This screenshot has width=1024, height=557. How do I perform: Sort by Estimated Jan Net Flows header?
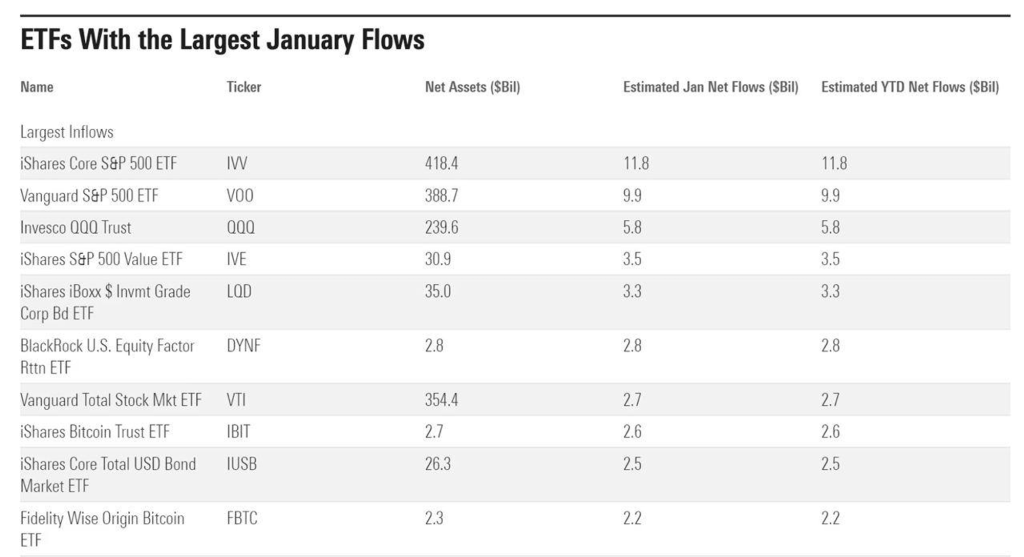coord(710,87)
